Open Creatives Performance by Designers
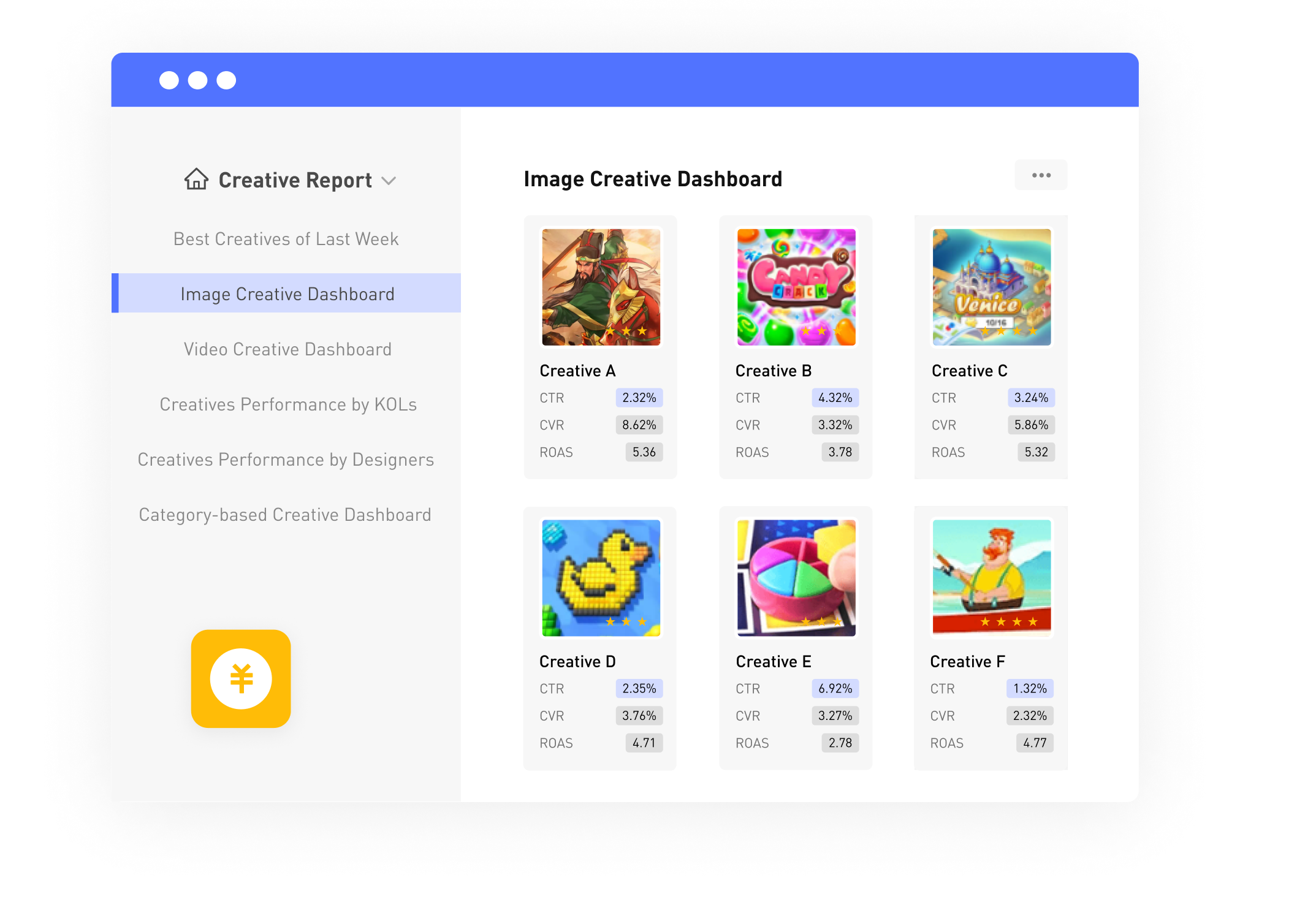The height and width of the screenshot is (924, 1297). [286, 459]
